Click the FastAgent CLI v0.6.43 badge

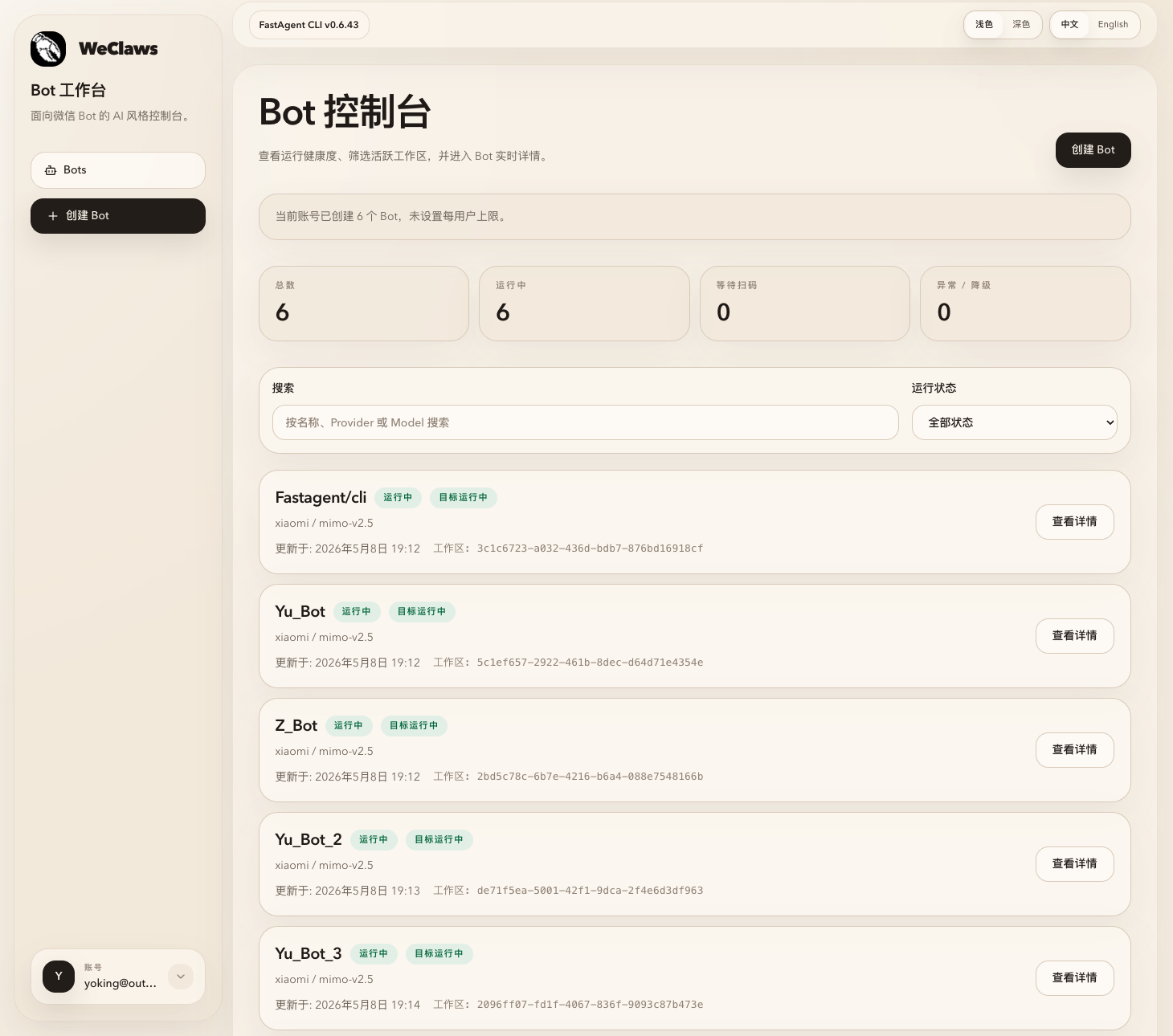pyautogui.click(x=309, y=25)
